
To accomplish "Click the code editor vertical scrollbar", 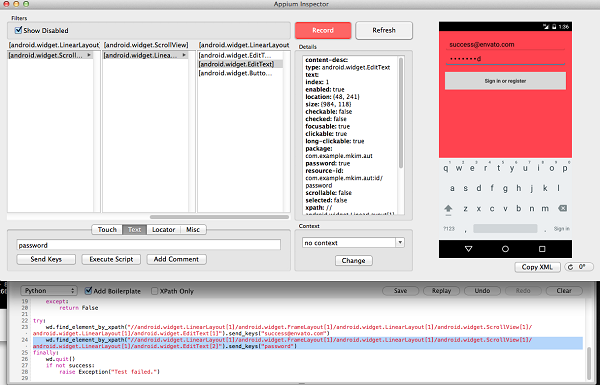I will click(588, 364).
